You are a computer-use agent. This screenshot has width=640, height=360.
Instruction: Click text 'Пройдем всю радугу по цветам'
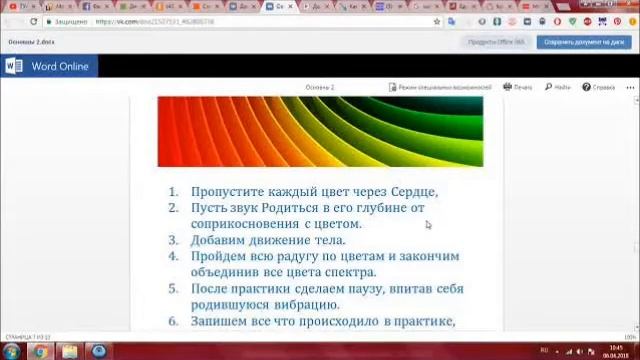(287, 256)
